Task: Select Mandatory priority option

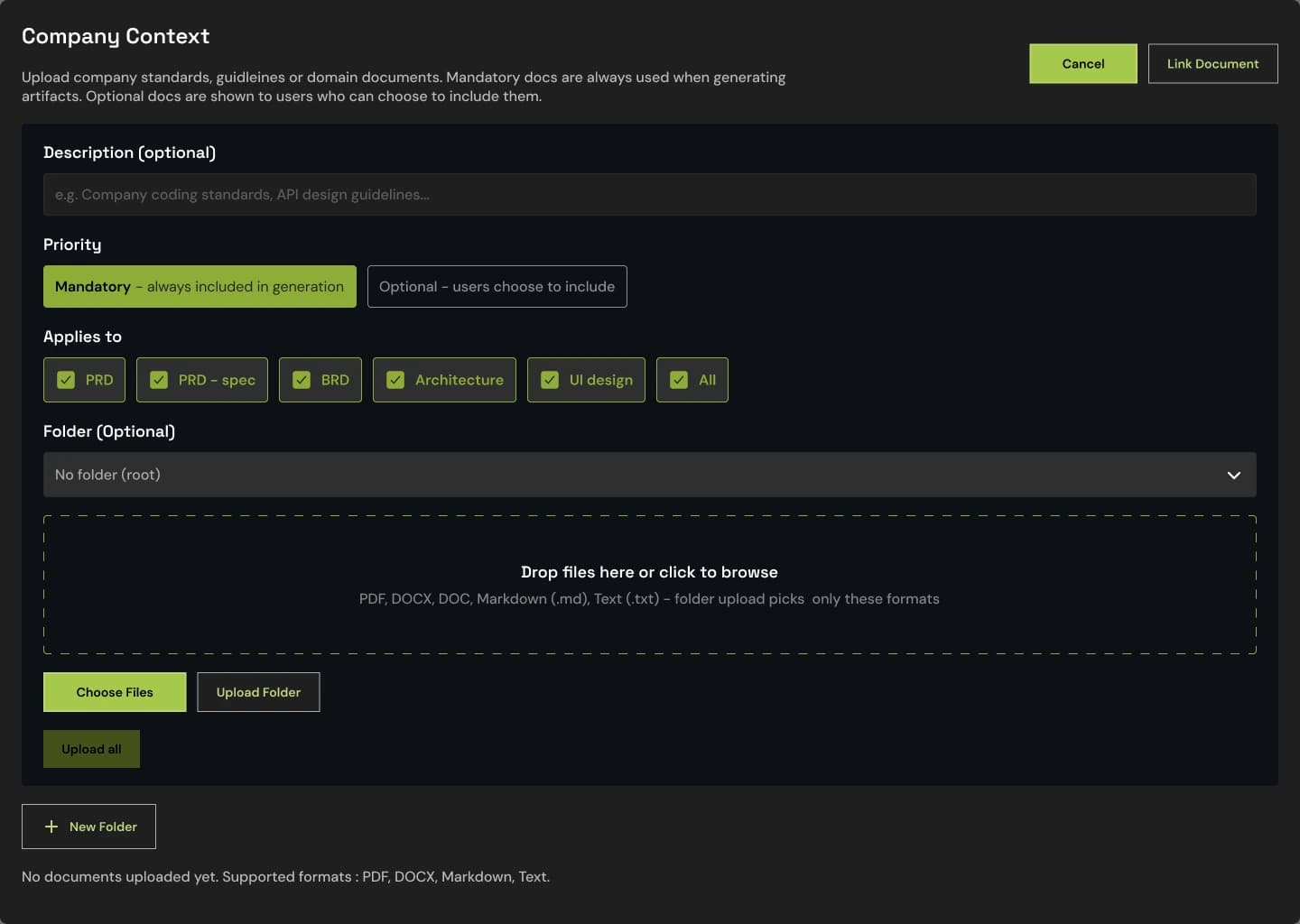Action: click(200, 286)
